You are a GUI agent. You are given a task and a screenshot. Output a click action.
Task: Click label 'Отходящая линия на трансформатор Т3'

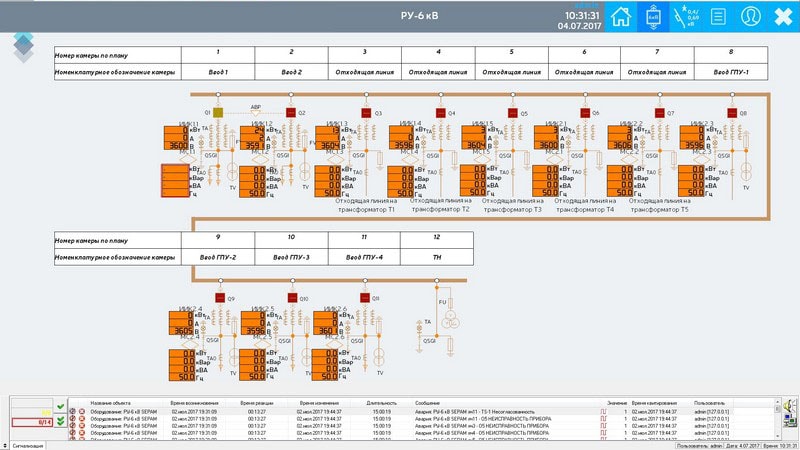[513, 205]
